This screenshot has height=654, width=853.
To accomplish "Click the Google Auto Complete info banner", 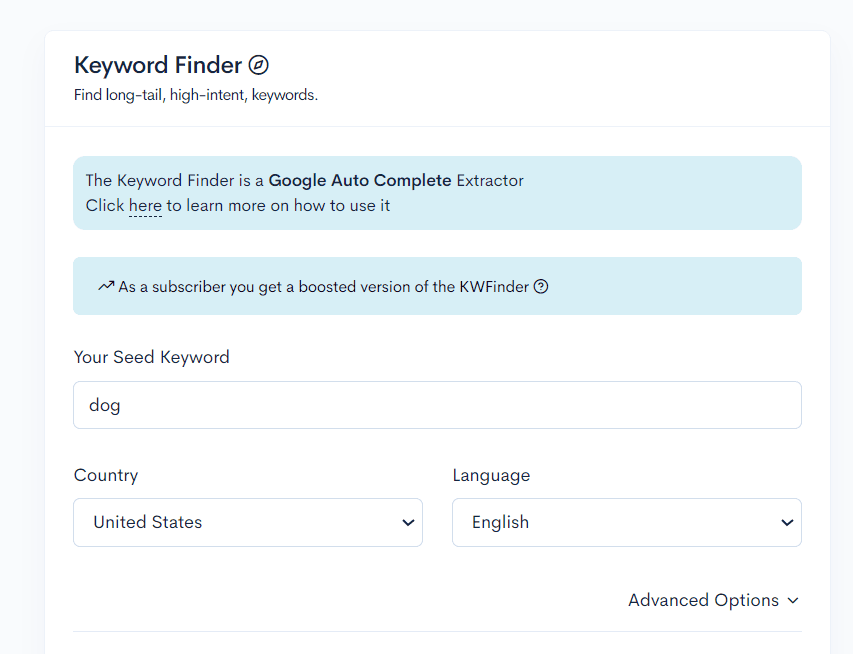I will click(x=436, y=192).
